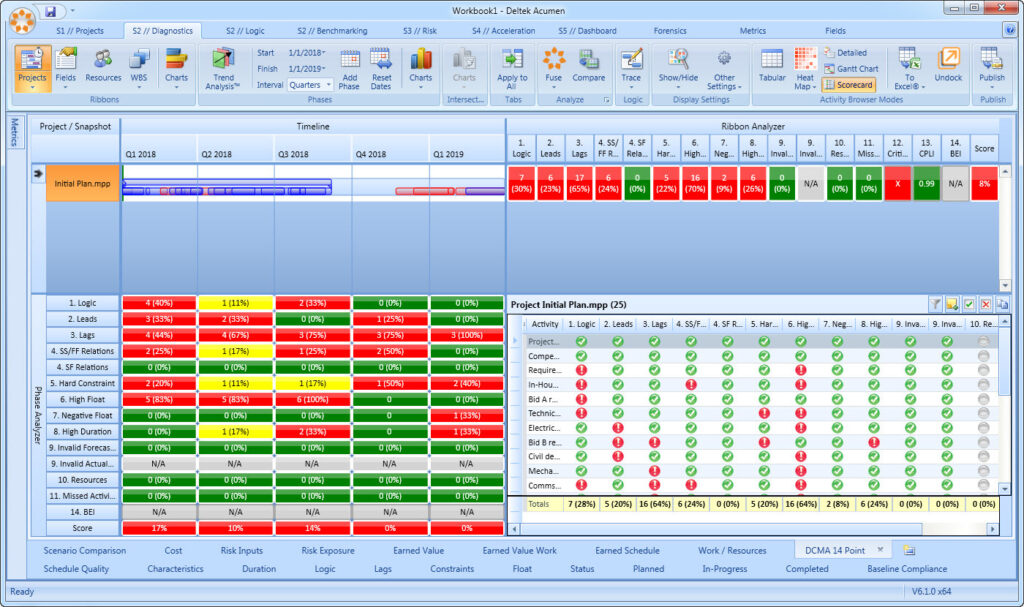Toggle the Scorecard display mode
The width and height of the screenshot is (1024, 607).
tap(848, 86)
